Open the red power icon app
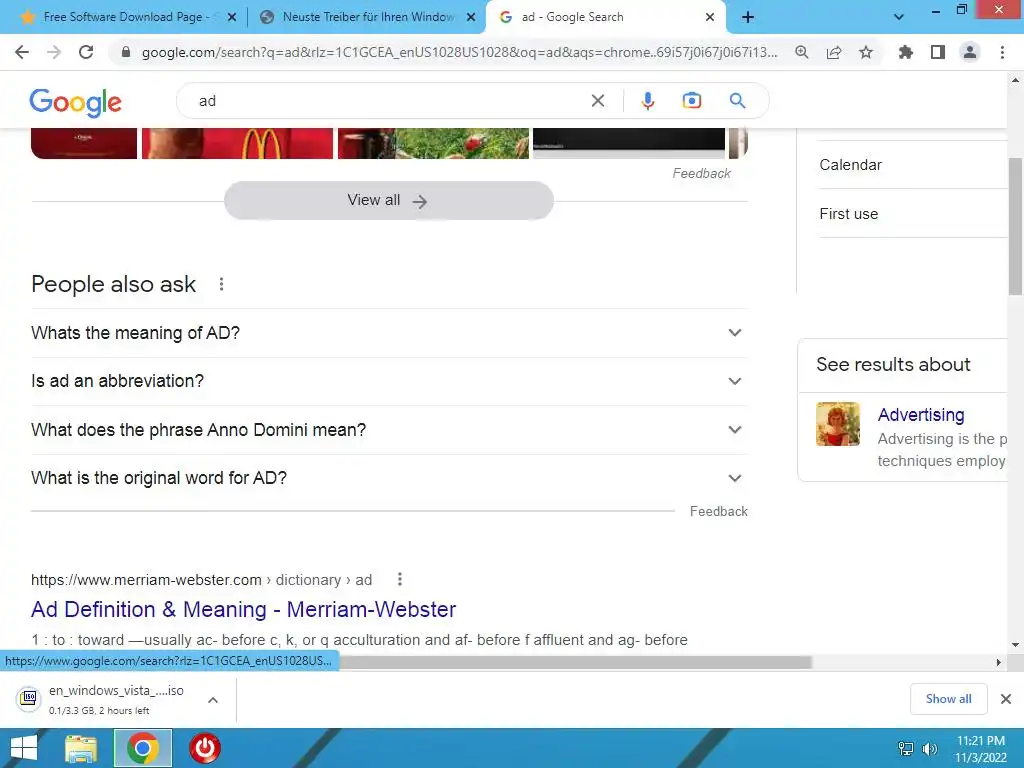Viewport: 1024px width, 768px height. tap(204, 748)
